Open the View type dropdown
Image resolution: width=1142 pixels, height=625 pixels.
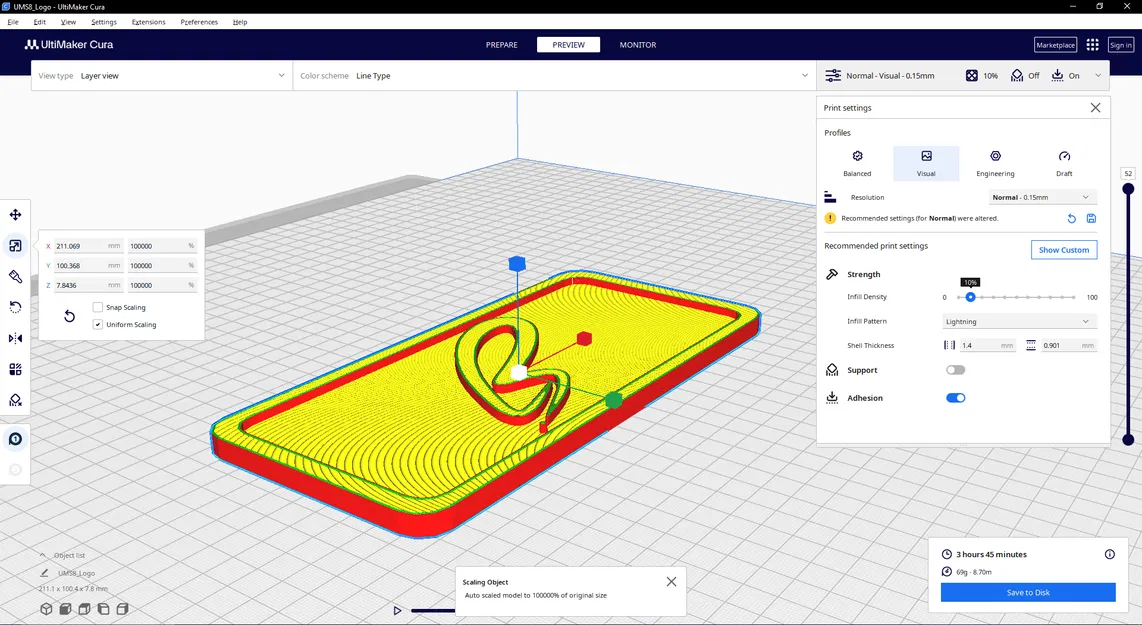162,76
